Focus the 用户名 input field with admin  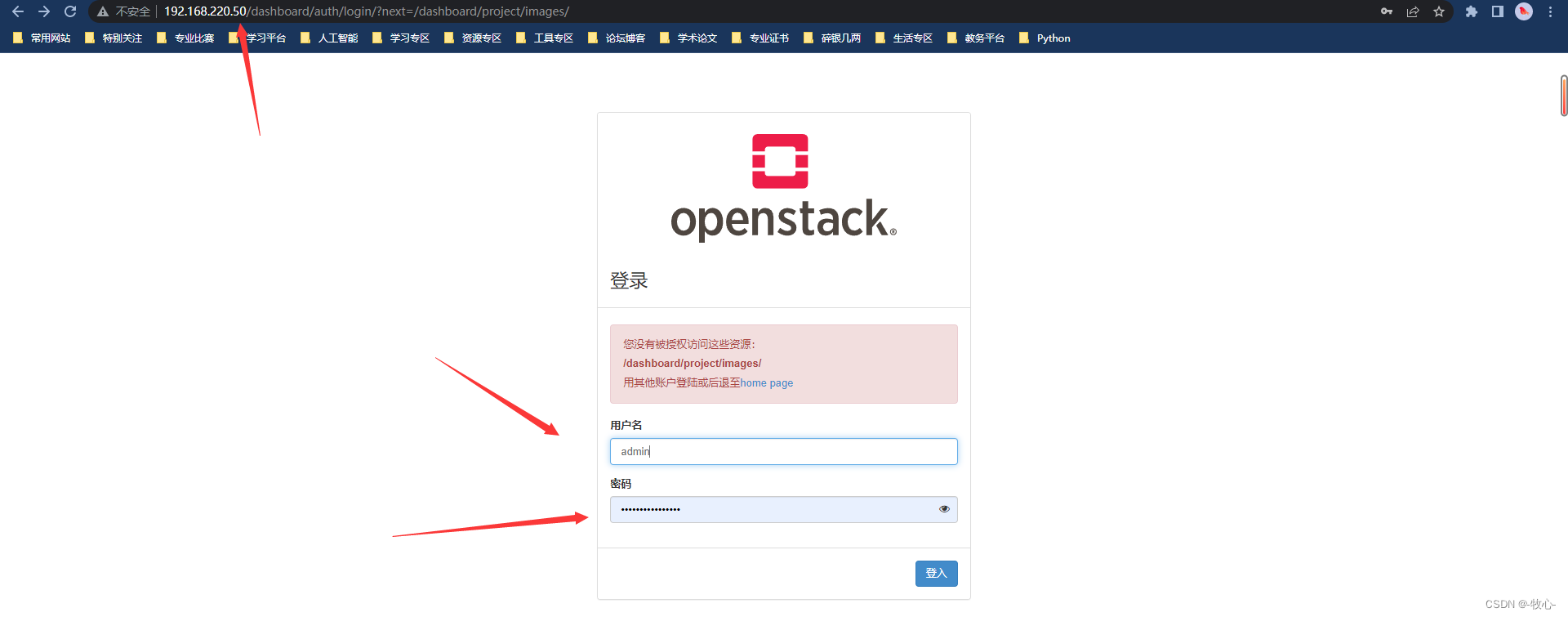coord(784,452)
